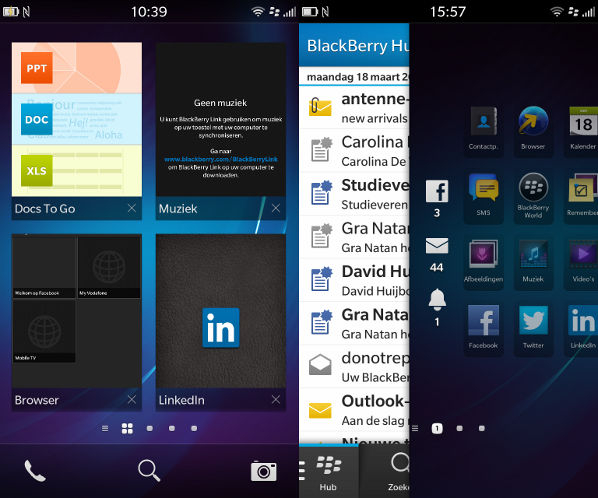Tap the 15:57 clock on right screen
Screen dimensions: 598x498
448,12
